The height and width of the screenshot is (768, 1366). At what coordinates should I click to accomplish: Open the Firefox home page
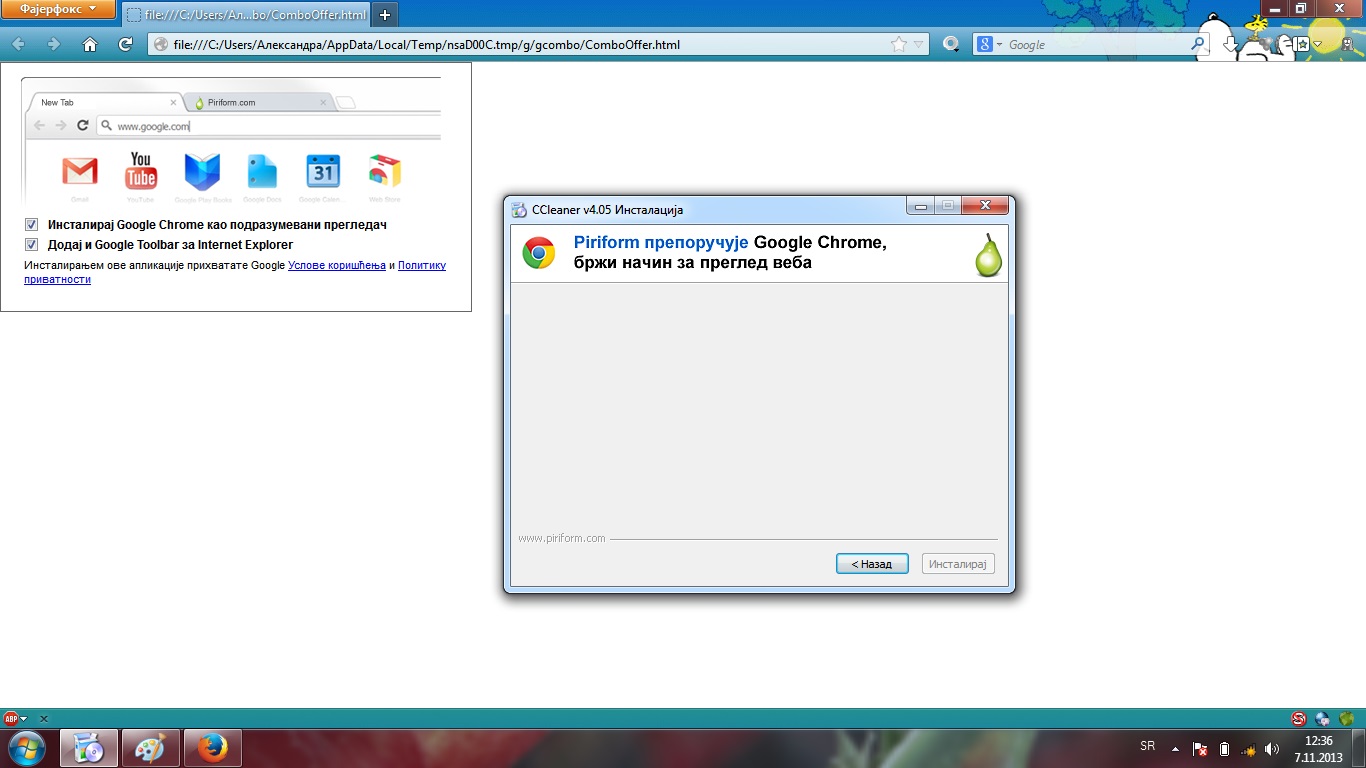[90, 44]
